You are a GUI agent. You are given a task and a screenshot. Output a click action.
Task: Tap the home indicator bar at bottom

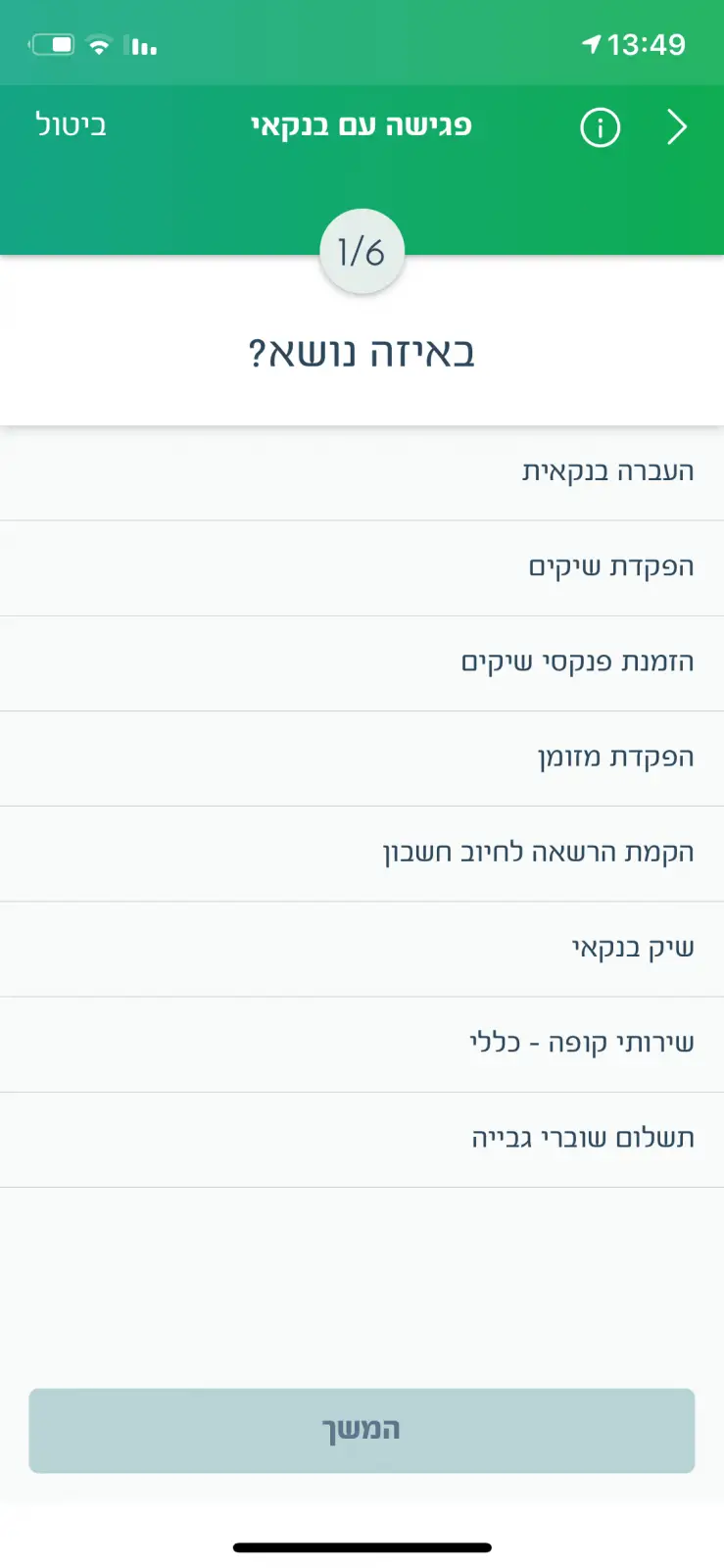click(362, 1547)
